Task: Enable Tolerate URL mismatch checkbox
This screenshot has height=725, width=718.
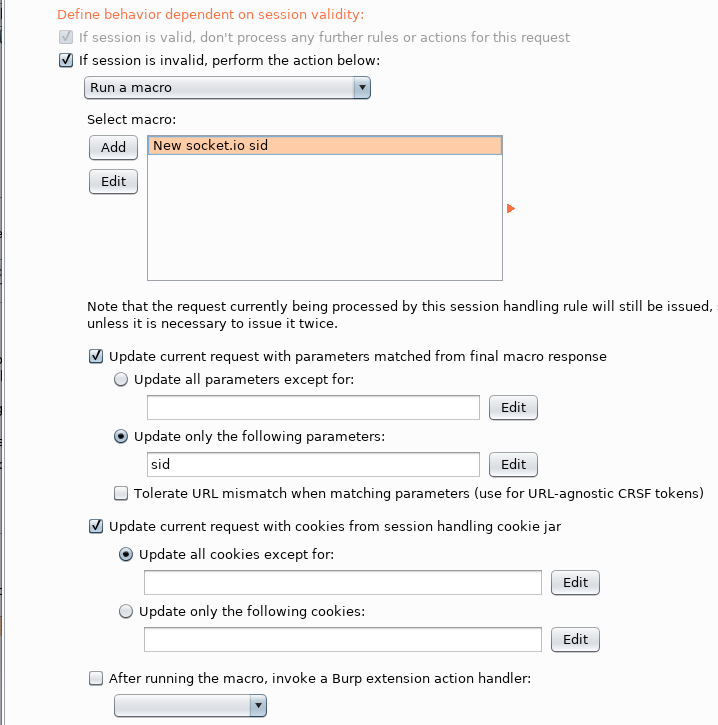Action: [121, 493]
